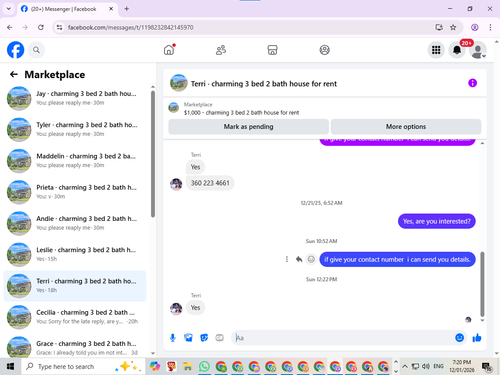Open the tab search dropdown arrow

(9, 9)
